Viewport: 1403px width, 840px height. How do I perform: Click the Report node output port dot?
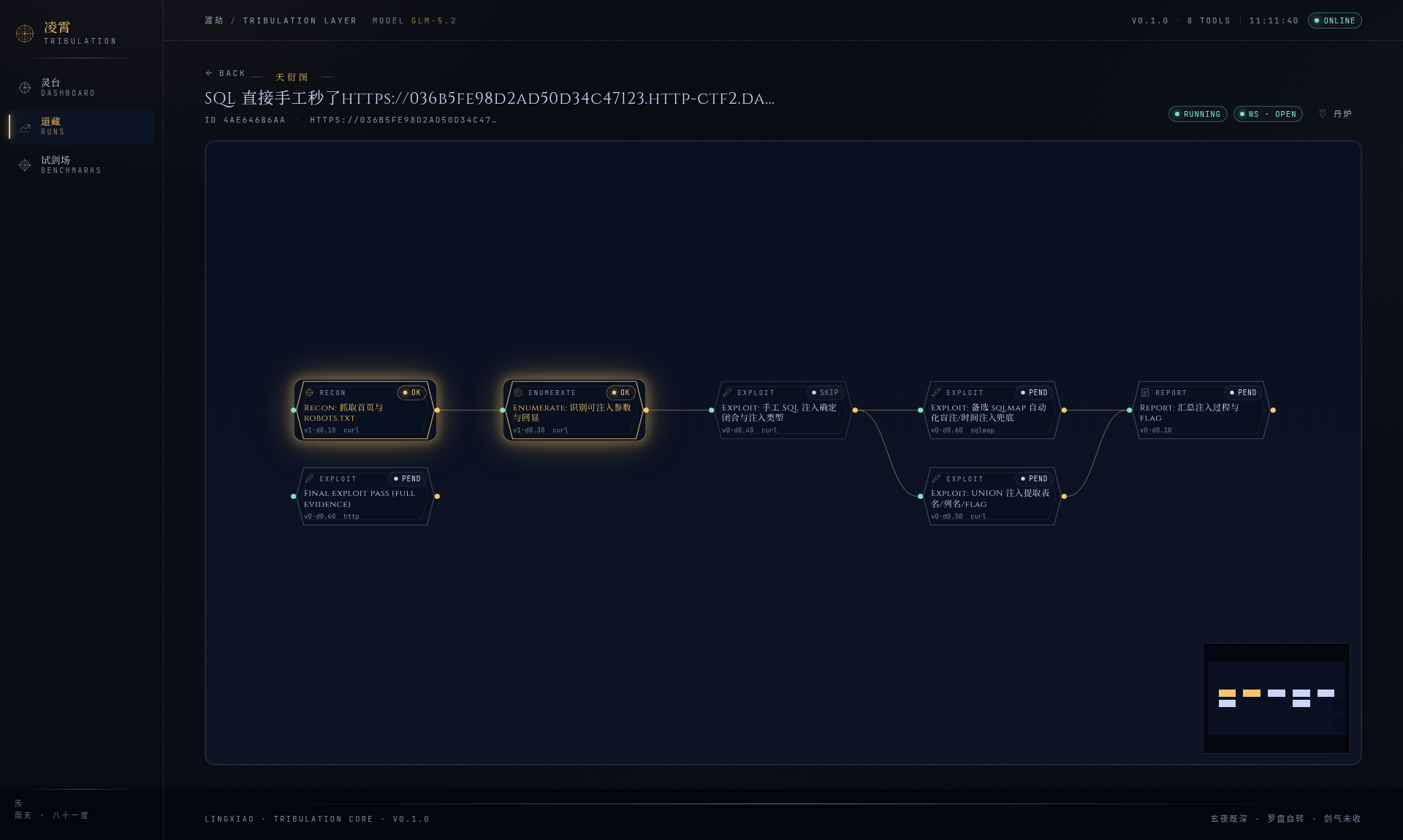tap(1273, 411)
